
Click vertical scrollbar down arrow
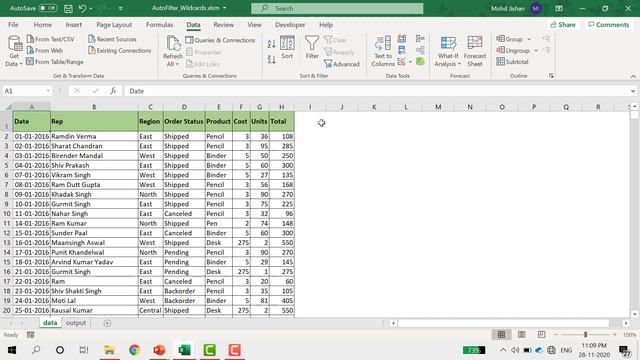pyautogui.click(x=634, y=314)
